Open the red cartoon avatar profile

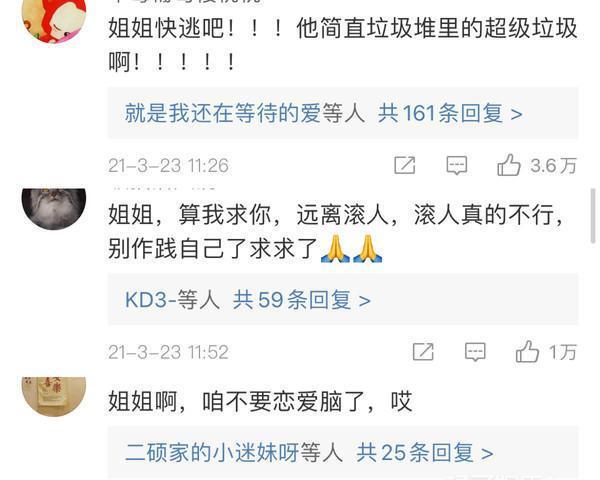[x=54, y=19]
